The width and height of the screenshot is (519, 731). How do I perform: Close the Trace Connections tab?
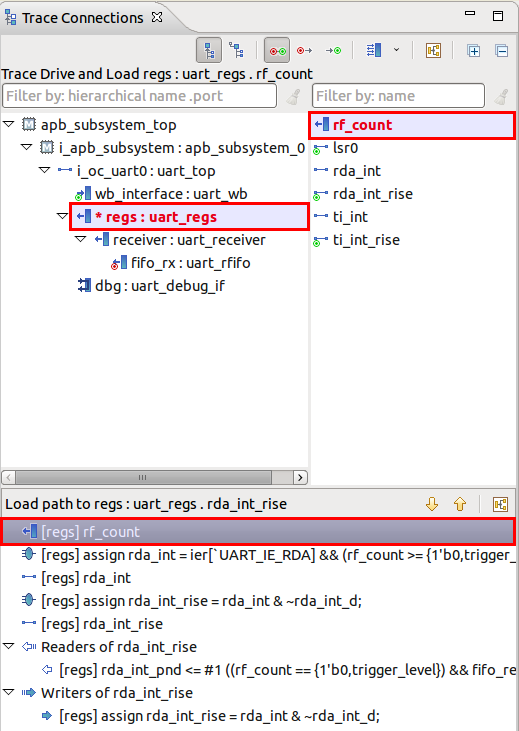click(x=157, y=17)
